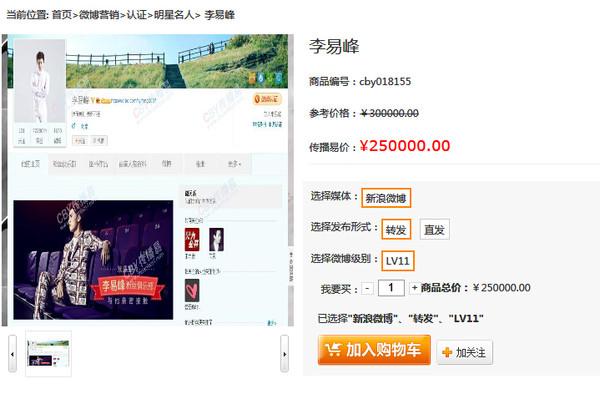This screenshot has width=600, height=394.
Task: Click the total price ¥250000.00 text
Action: pyautogui.click(x=502, y=288)
